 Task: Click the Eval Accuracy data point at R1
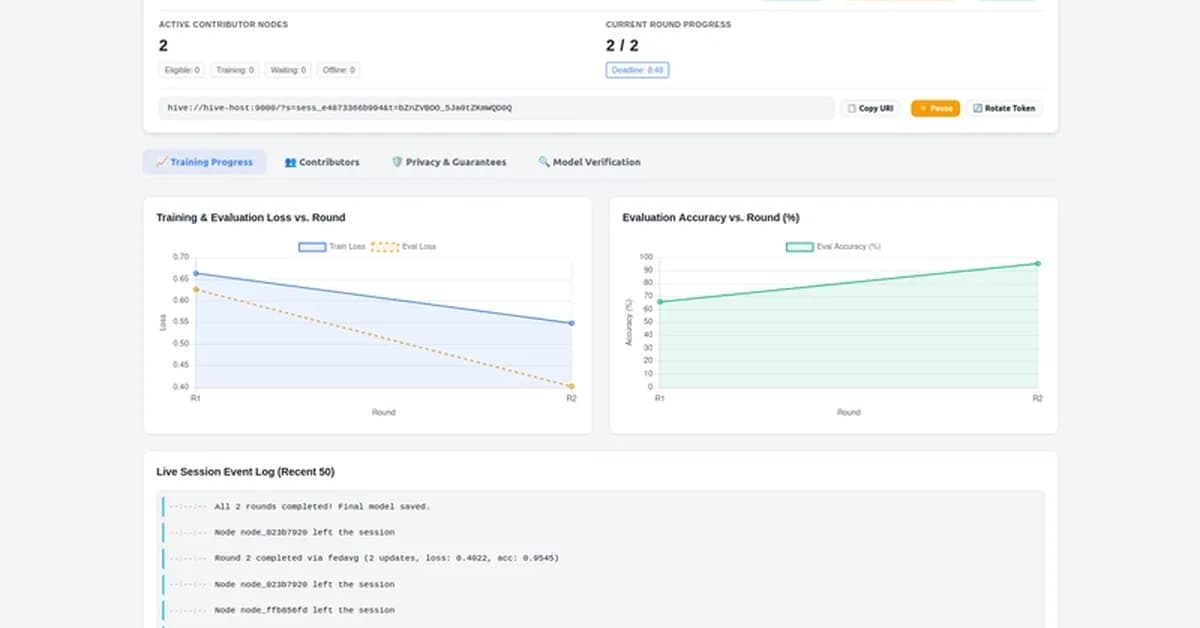pyautogui.click(x=660, y=301)
